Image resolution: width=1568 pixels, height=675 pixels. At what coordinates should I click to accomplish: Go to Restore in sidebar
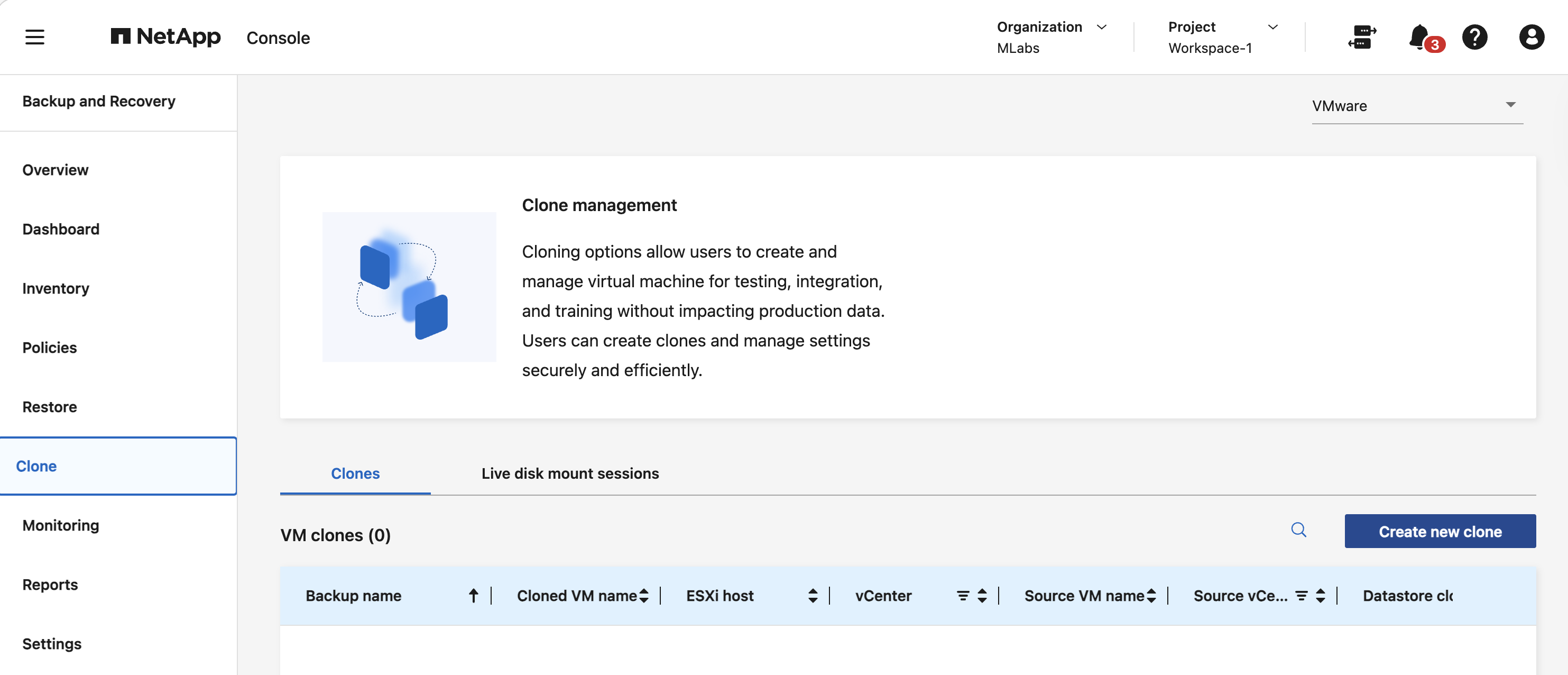point(49,407)
